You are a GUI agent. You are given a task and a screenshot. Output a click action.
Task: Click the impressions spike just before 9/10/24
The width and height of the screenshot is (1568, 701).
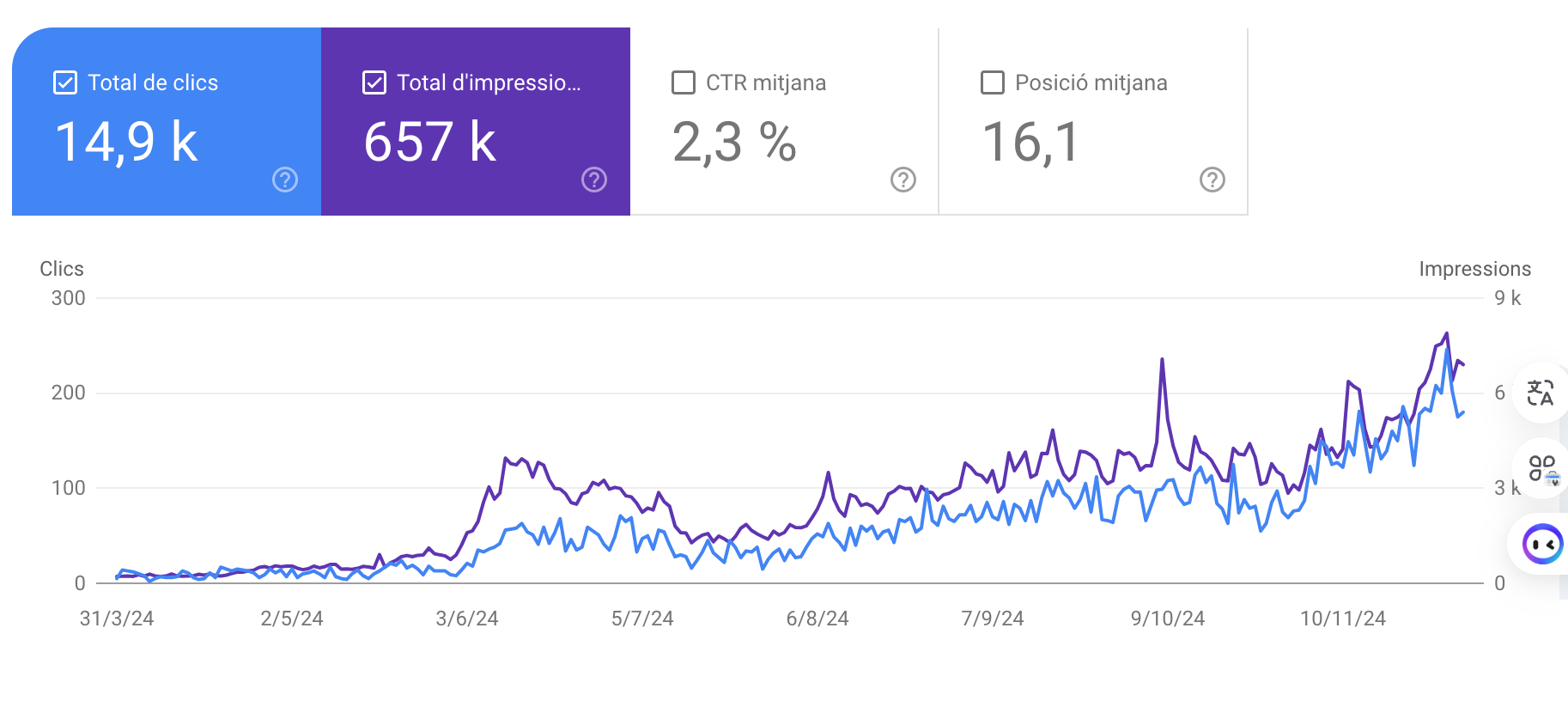click(1162, 361)
